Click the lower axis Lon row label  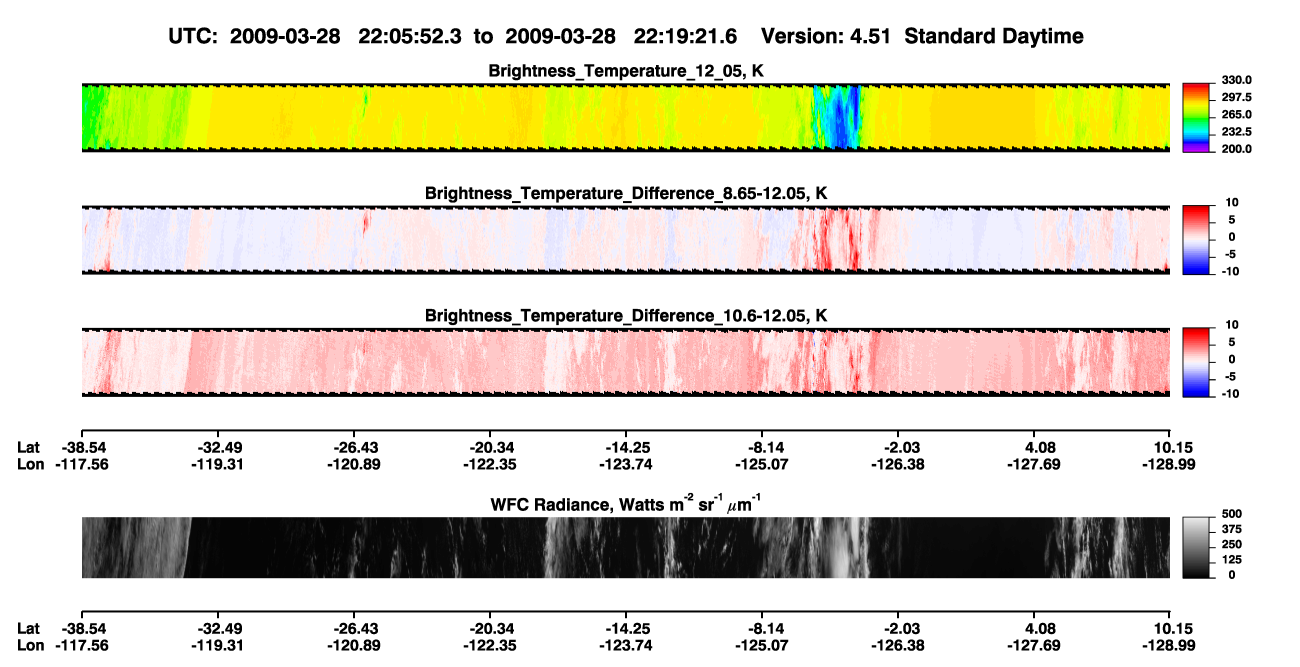(30, 645)
